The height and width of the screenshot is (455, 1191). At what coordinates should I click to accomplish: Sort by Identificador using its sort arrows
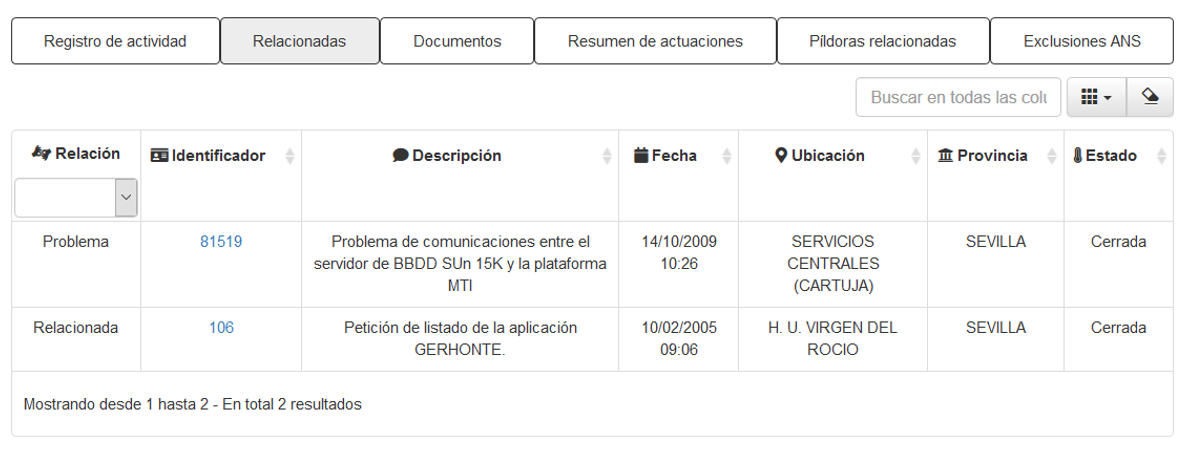[x=289, y=156]
